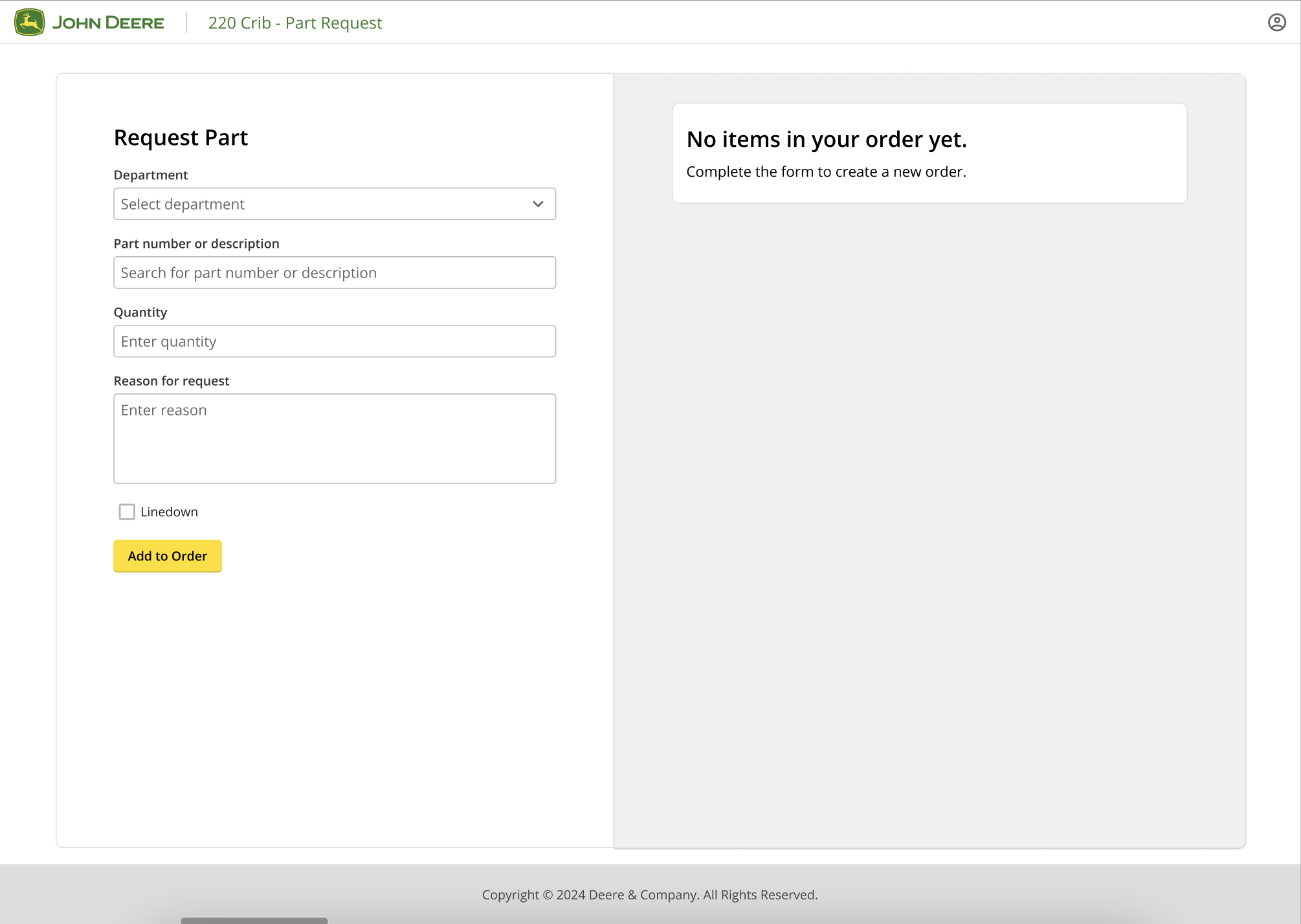1301x924 pixels.
Task: Click the Add to Order button
Action: point(168,556)
